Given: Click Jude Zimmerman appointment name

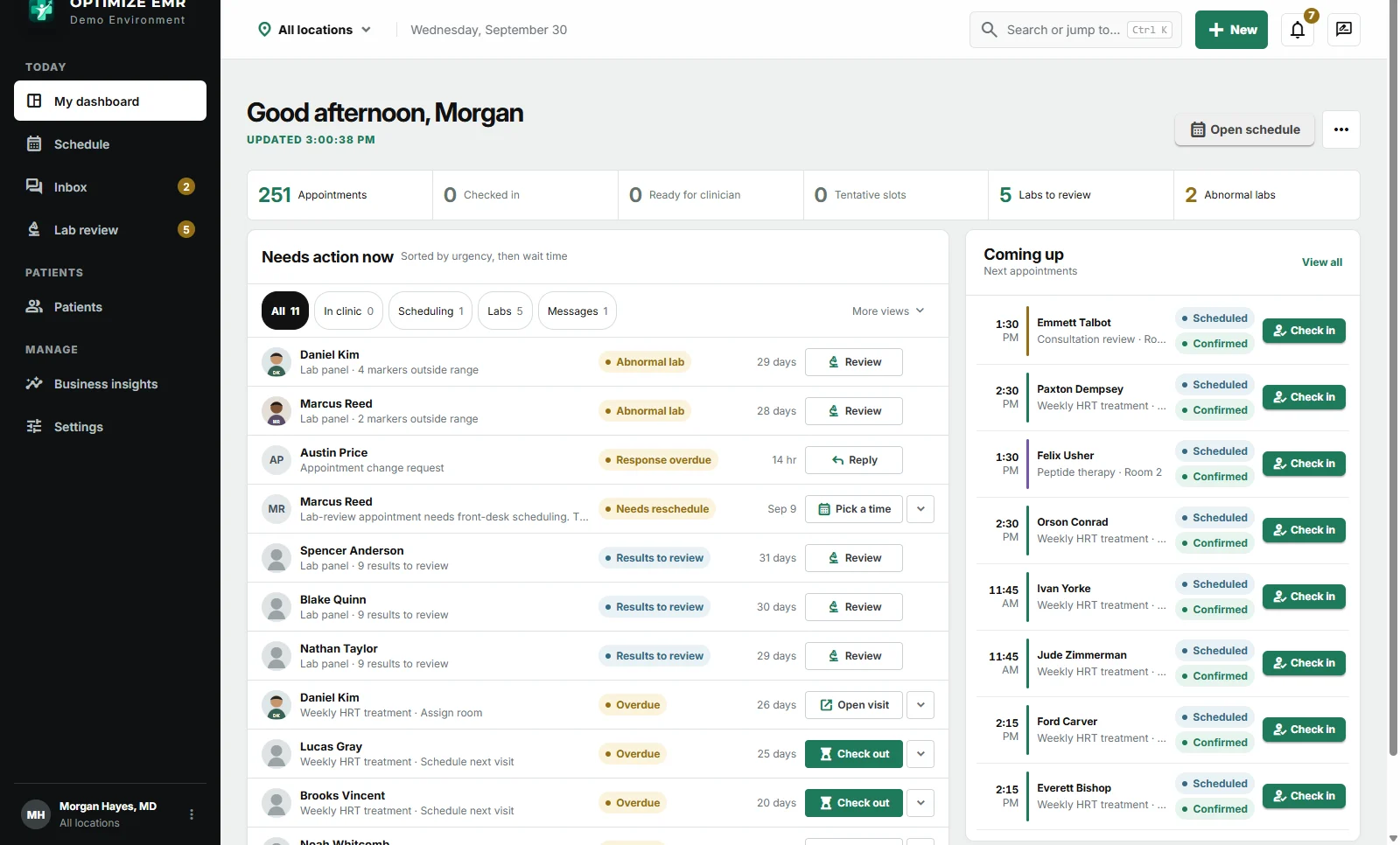Looking at the screenshot, I should [x=1081, y=655].
